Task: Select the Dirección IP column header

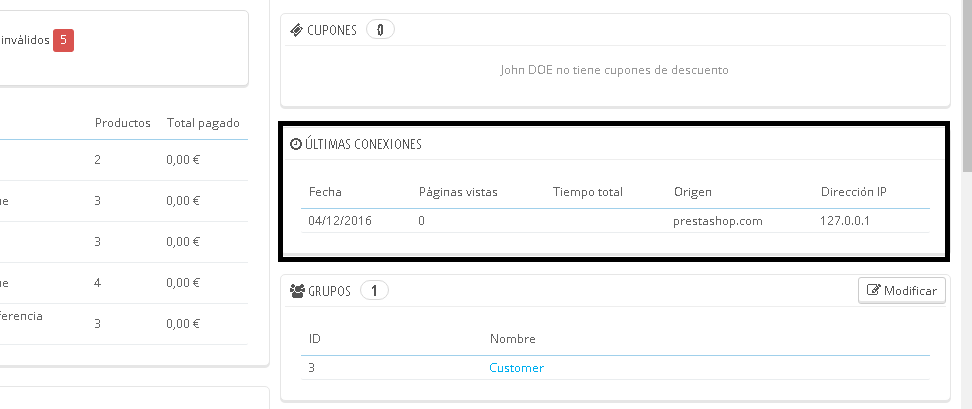Action: [x=853, y=192]
